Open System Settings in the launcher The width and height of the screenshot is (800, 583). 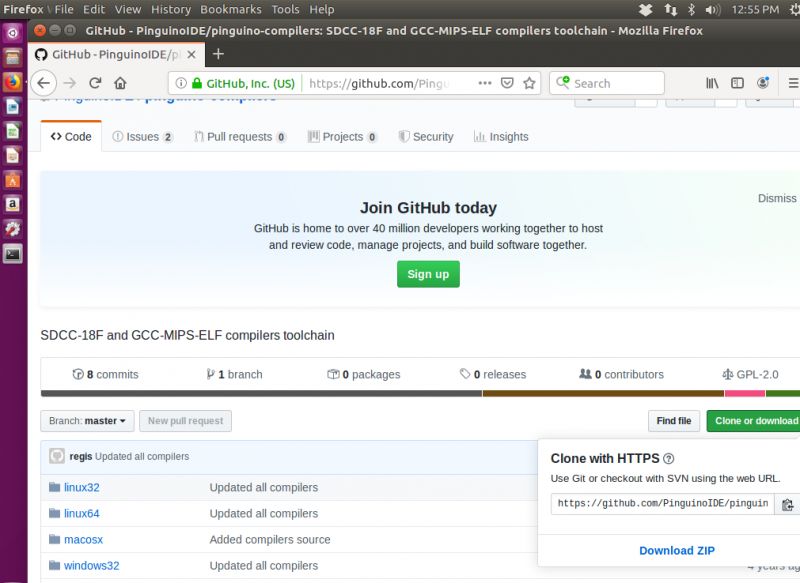12,229
